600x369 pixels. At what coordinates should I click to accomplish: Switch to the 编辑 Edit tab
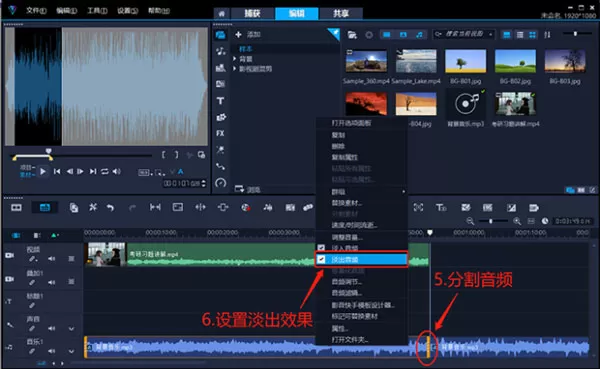[x=297, y=14]
